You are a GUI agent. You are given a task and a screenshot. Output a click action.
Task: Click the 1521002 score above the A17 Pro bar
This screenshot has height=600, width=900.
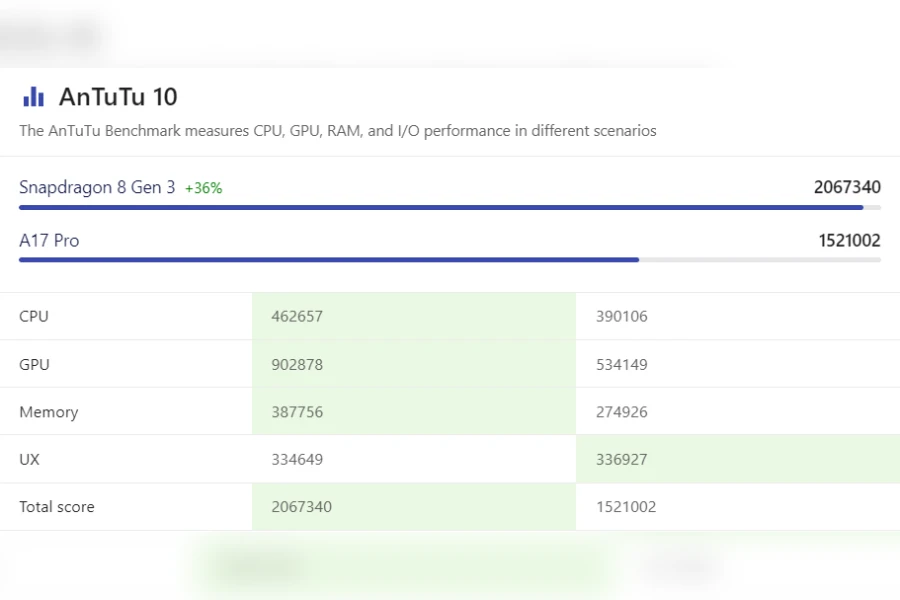pos(849,240)
